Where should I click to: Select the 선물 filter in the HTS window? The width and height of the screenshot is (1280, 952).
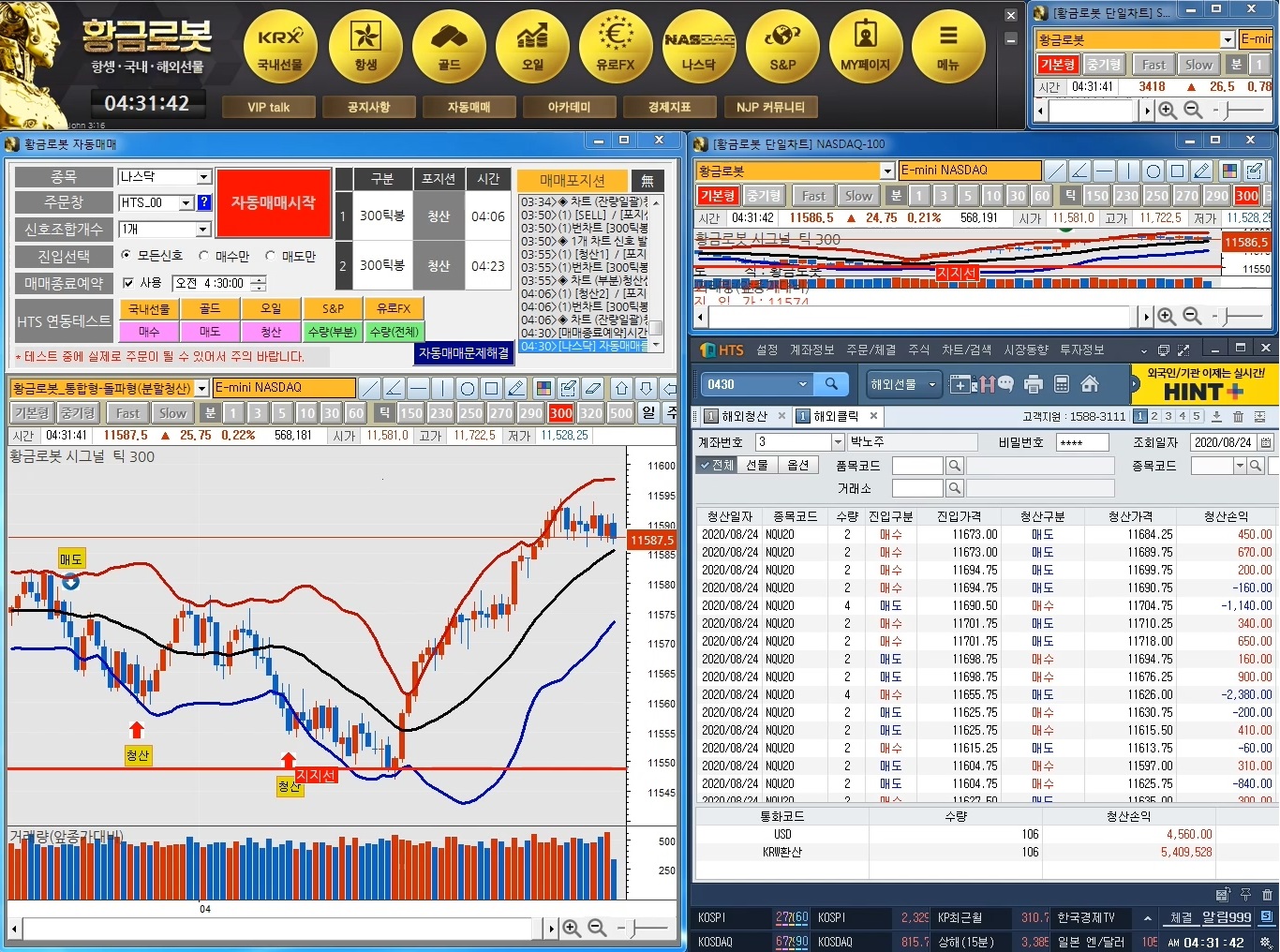757,465
